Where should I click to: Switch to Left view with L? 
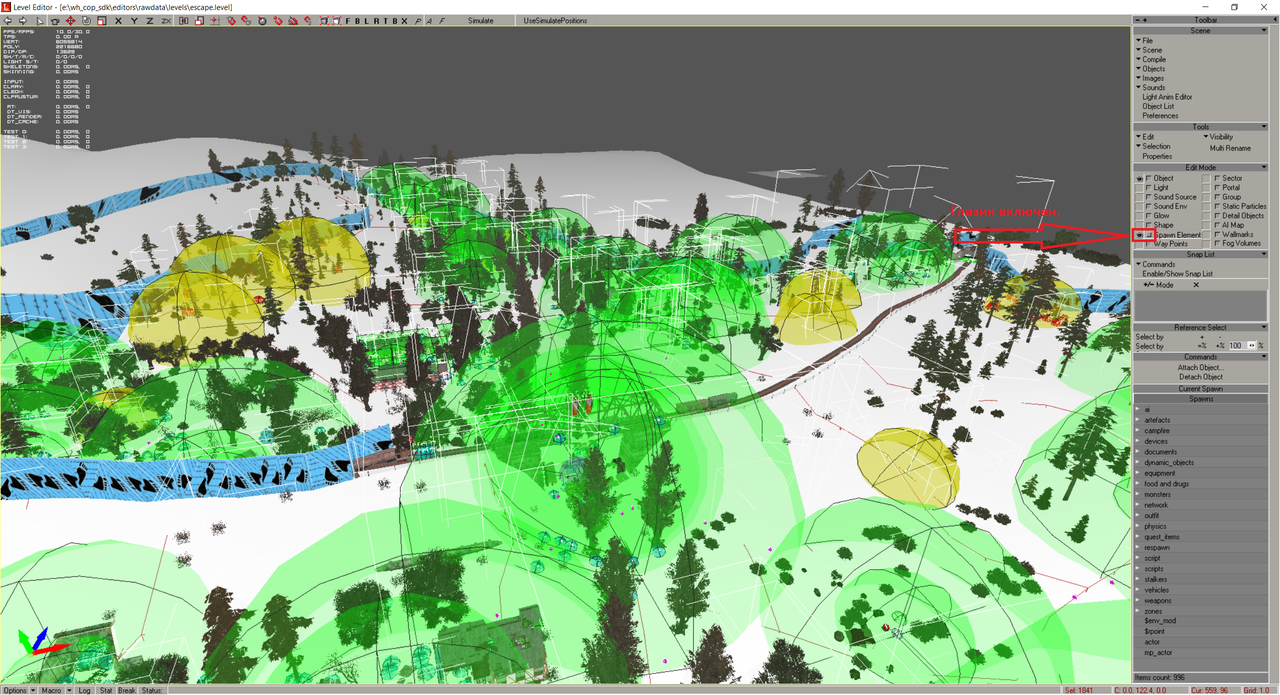coord(366,20)
